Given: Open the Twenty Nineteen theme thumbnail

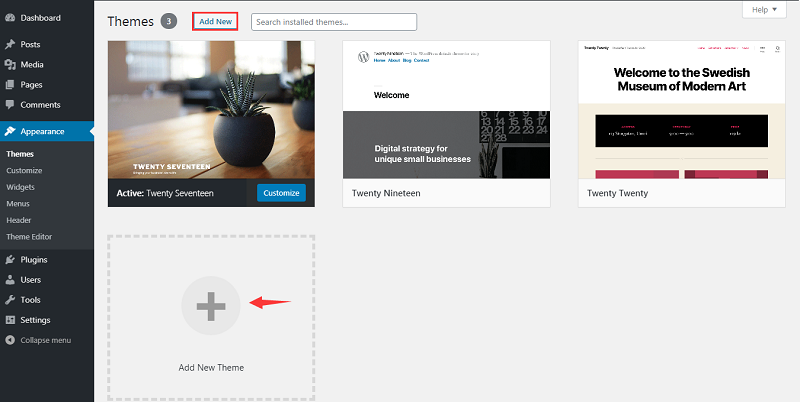Looking at the screenshot, I should (x=446, y=110).
